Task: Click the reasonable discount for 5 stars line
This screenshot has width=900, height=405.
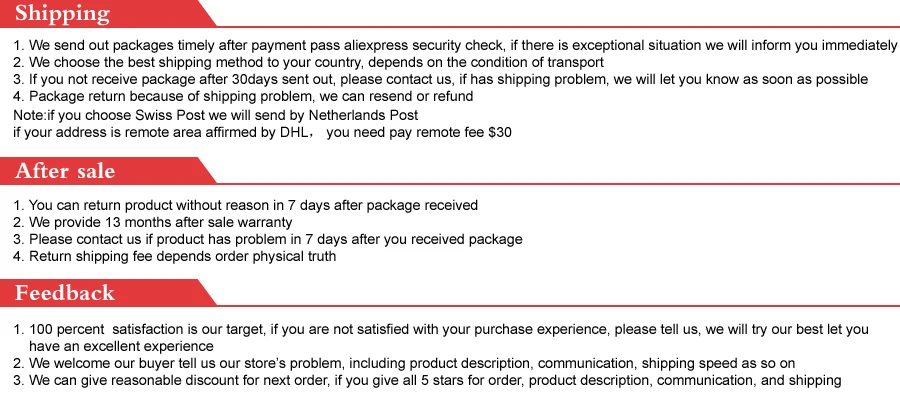Action: (427, 380)
